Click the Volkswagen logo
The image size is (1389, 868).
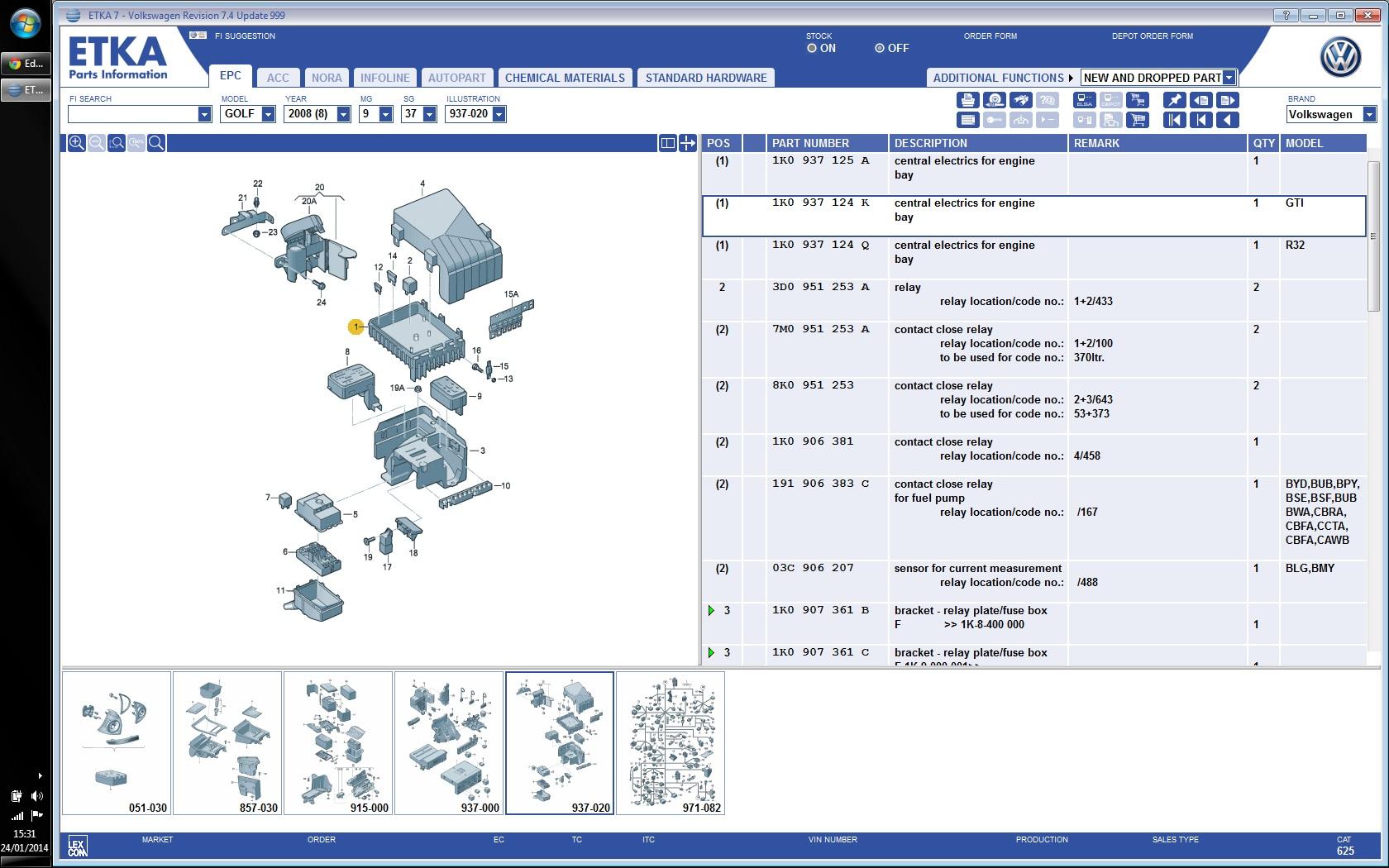click(x=1340, y=57)
